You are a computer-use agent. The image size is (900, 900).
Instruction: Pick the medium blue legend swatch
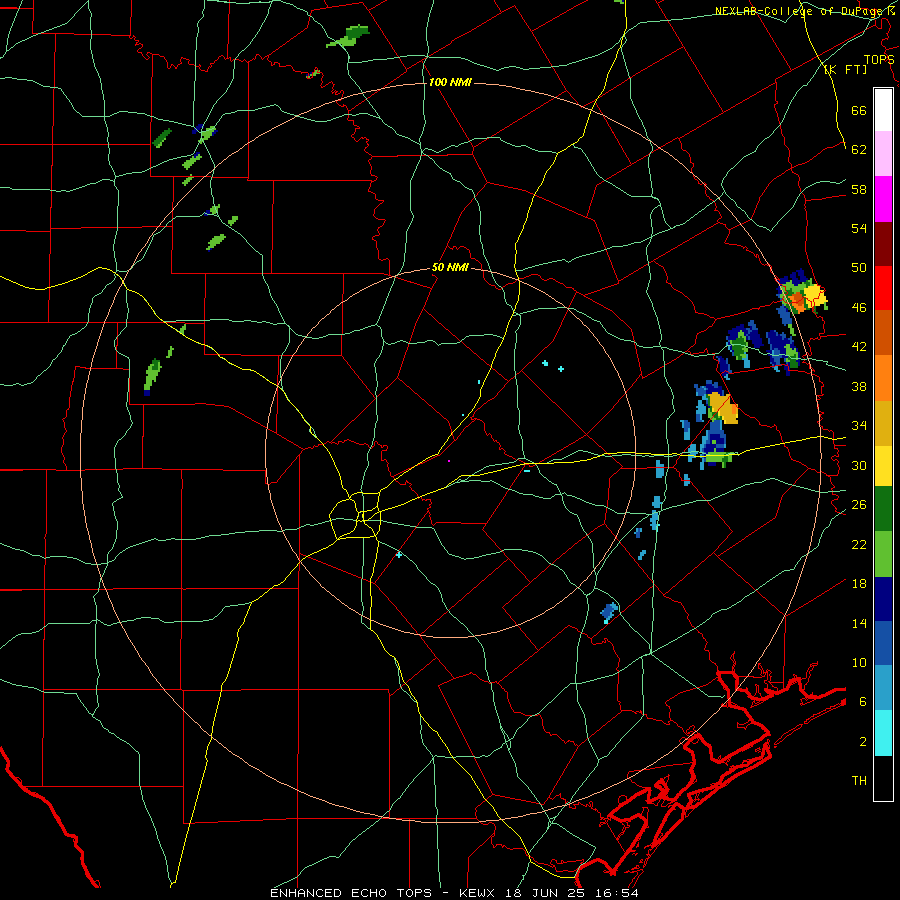883,643
